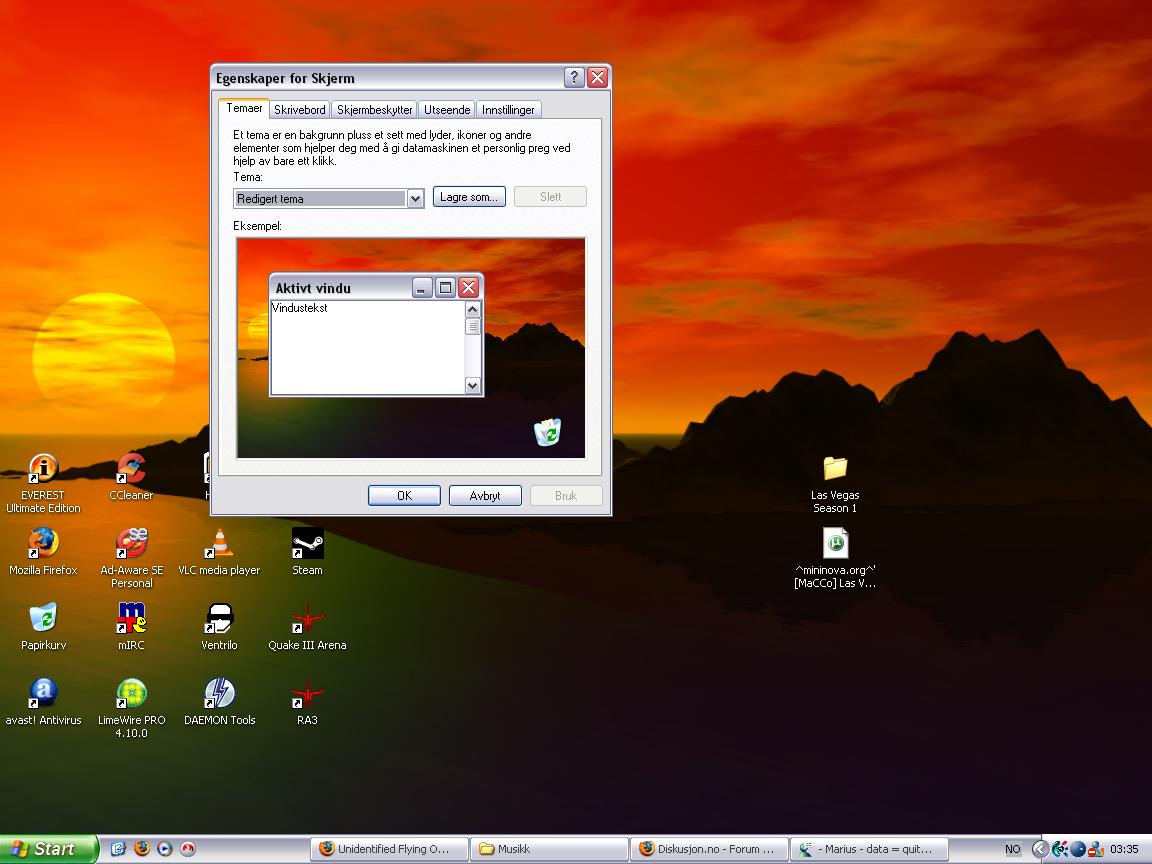Switch to the Innstillinger tab

coord(508,109)
